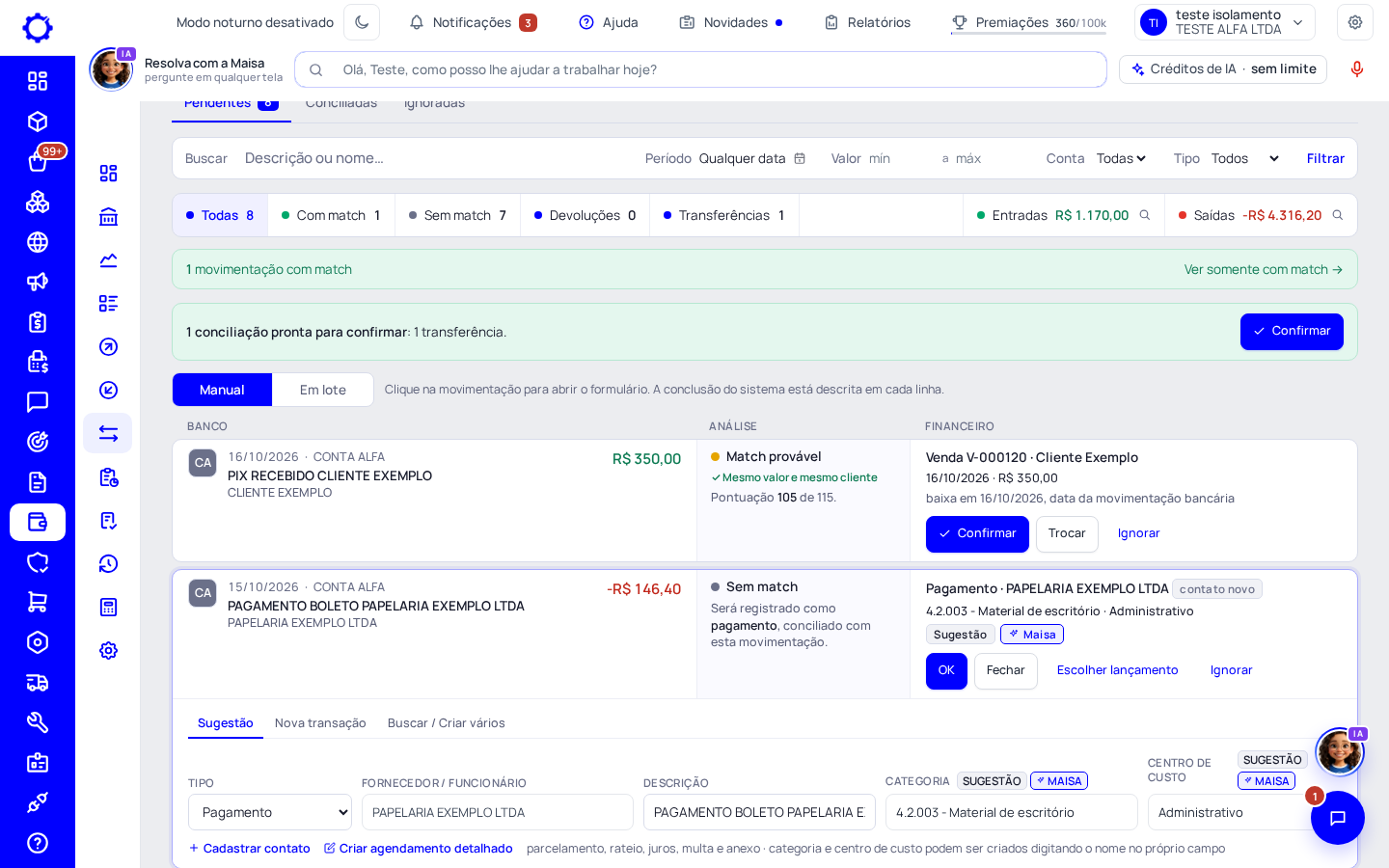Click the red microphone voice icon
Image resolution: width=1389 pixels, height=868 pixels.
(x=1357, y=69)
